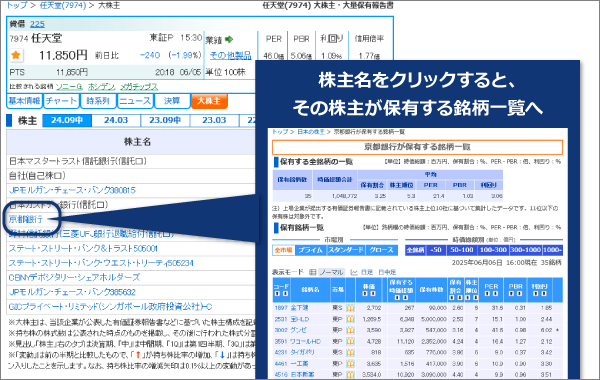Choose 日足 display mode
Viewport: 600px width, 380px height.
pos(367,272)
